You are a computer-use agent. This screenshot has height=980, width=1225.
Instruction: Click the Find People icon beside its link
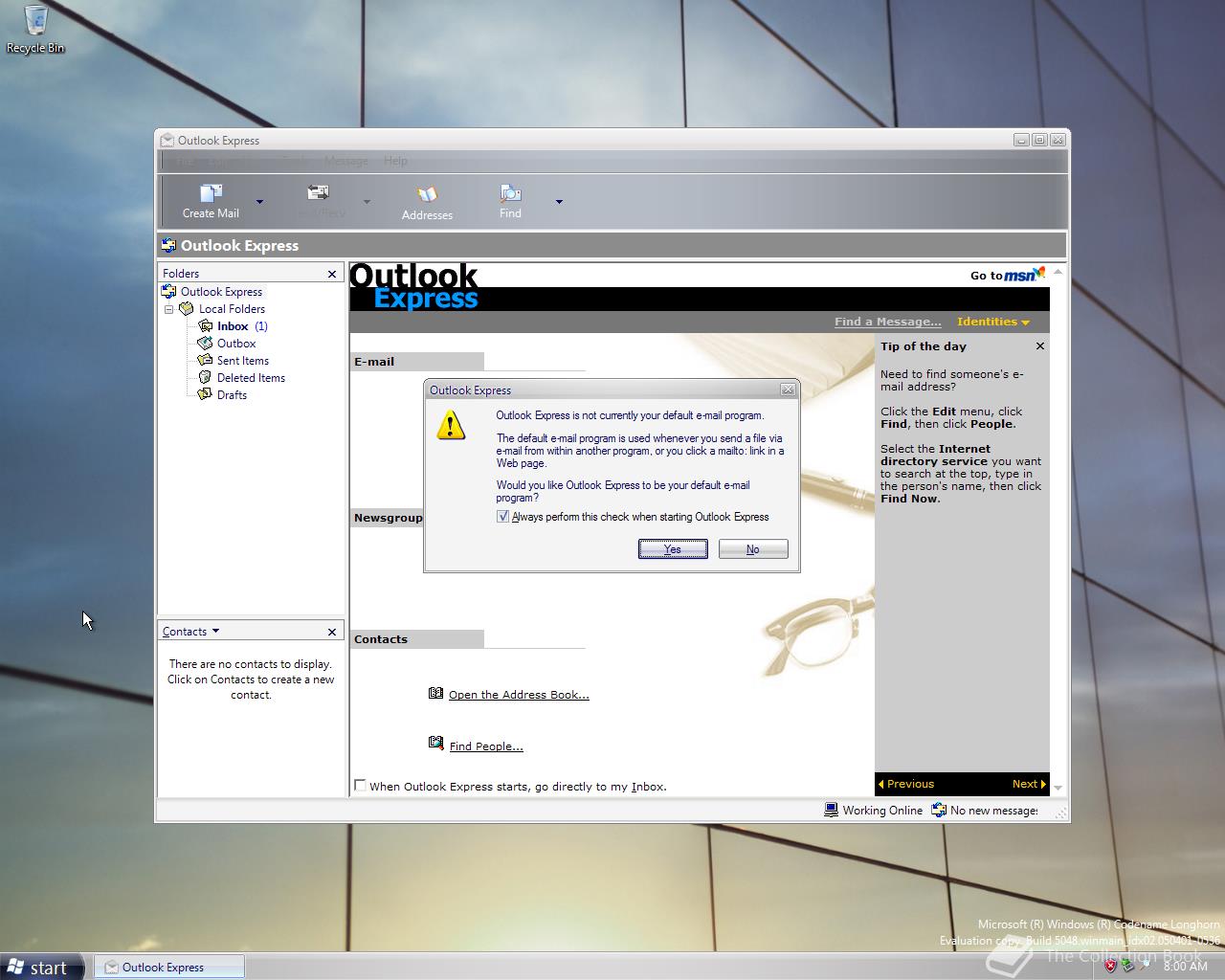click(436, 743)
